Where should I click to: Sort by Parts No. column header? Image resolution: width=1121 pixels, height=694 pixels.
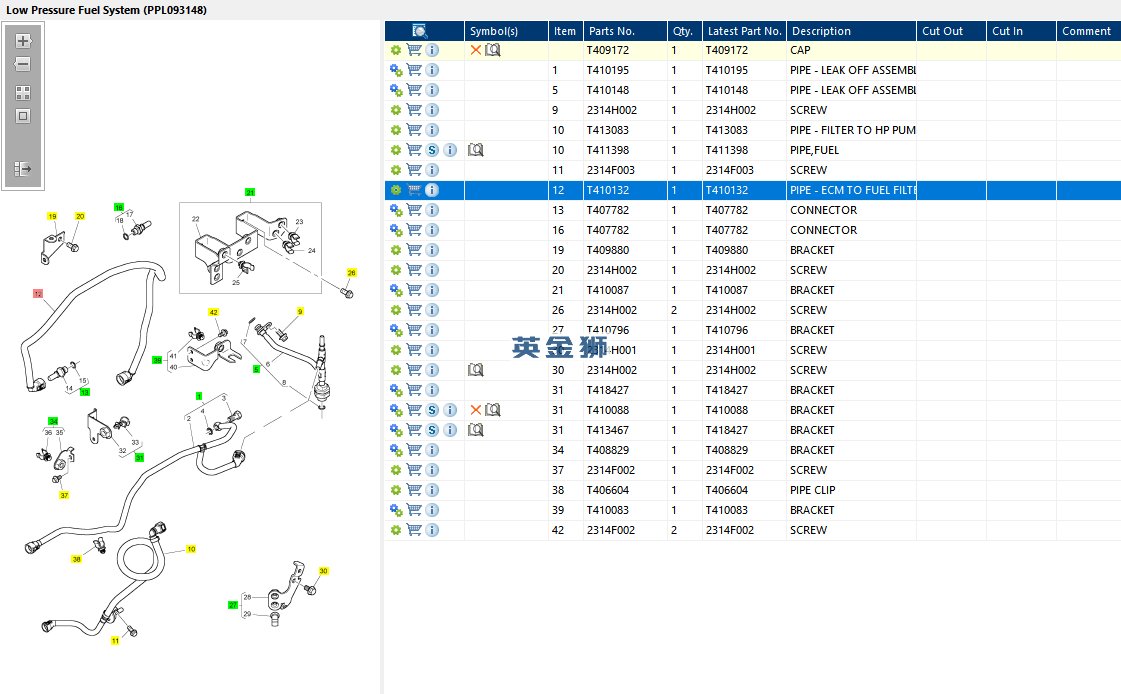click(x=625, y=31)
